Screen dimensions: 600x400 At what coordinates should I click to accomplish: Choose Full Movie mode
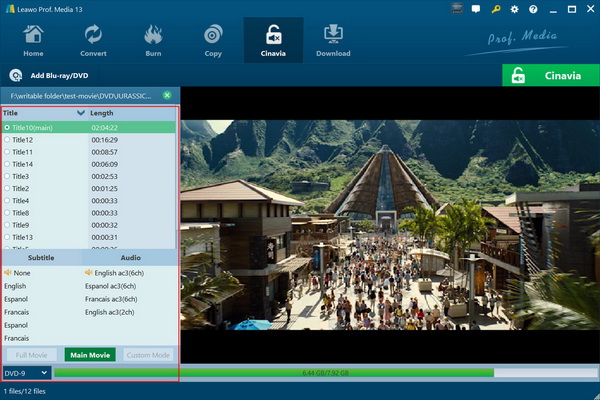point(31,355)
